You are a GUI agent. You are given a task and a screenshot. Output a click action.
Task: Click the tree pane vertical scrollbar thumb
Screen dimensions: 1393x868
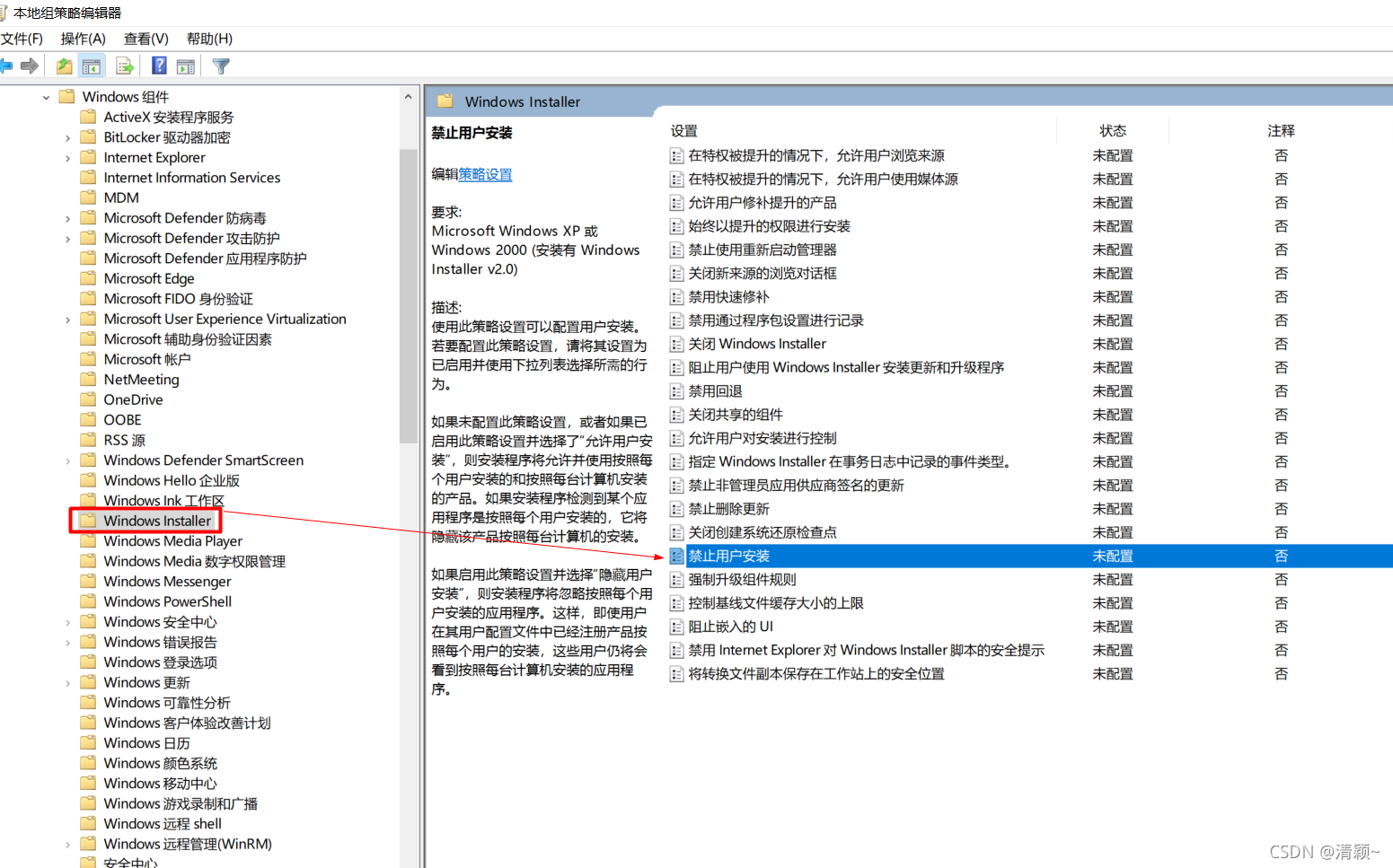409,296
